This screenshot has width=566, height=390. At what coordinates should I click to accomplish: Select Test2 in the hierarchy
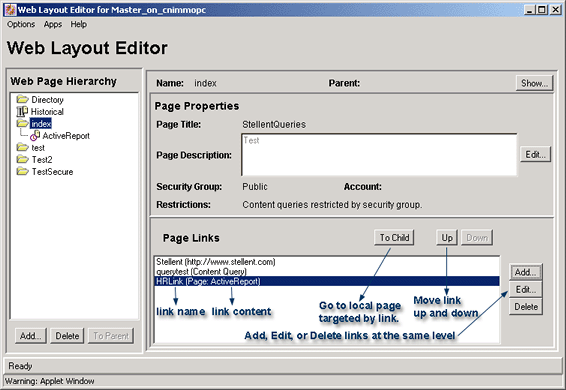pyautogui.click(x=42, y=160)
